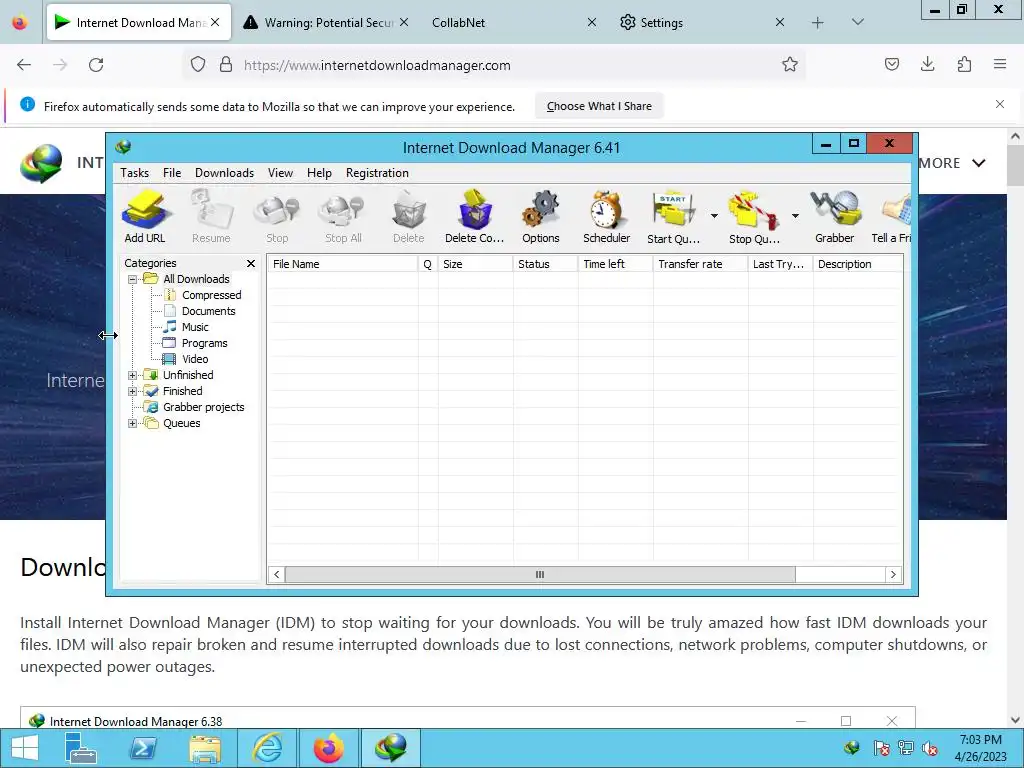
Task: Expand the Queues tree node
Action: (133, 423)
